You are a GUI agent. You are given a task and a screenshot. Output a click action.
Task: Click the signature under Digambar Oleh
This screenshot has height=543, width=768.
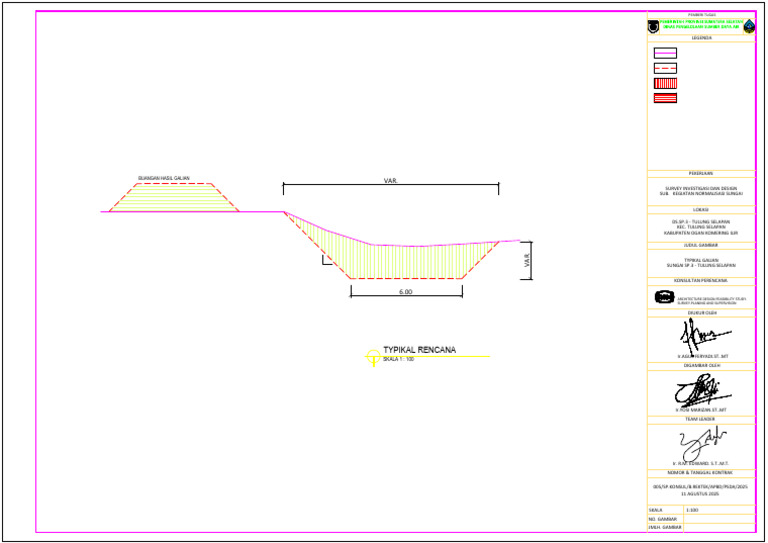701,389
